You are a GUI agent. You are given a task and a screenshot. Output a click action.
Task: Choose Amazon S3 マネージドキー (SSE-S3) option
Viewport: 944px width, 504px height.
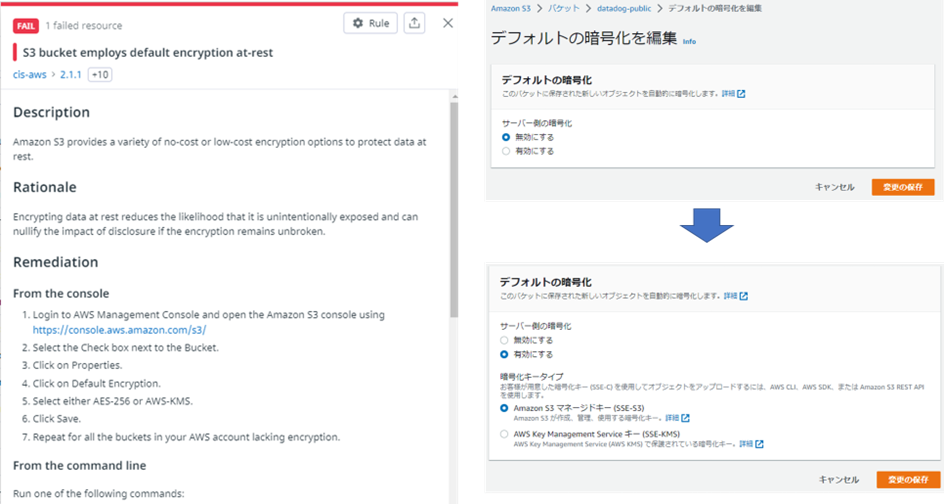504,408
